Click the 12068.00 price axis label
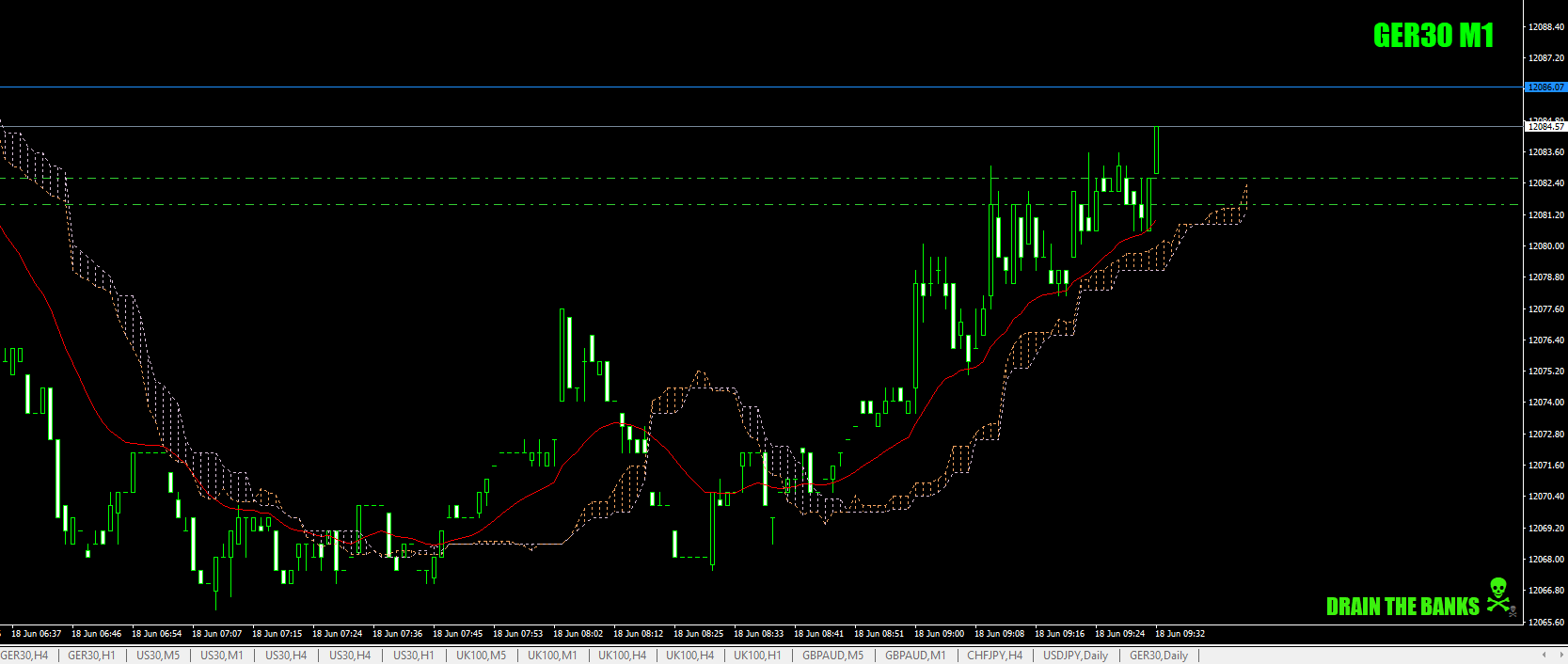This screenshot has height=664, width=1568. pyautogui.click(x=1546, y=560)
